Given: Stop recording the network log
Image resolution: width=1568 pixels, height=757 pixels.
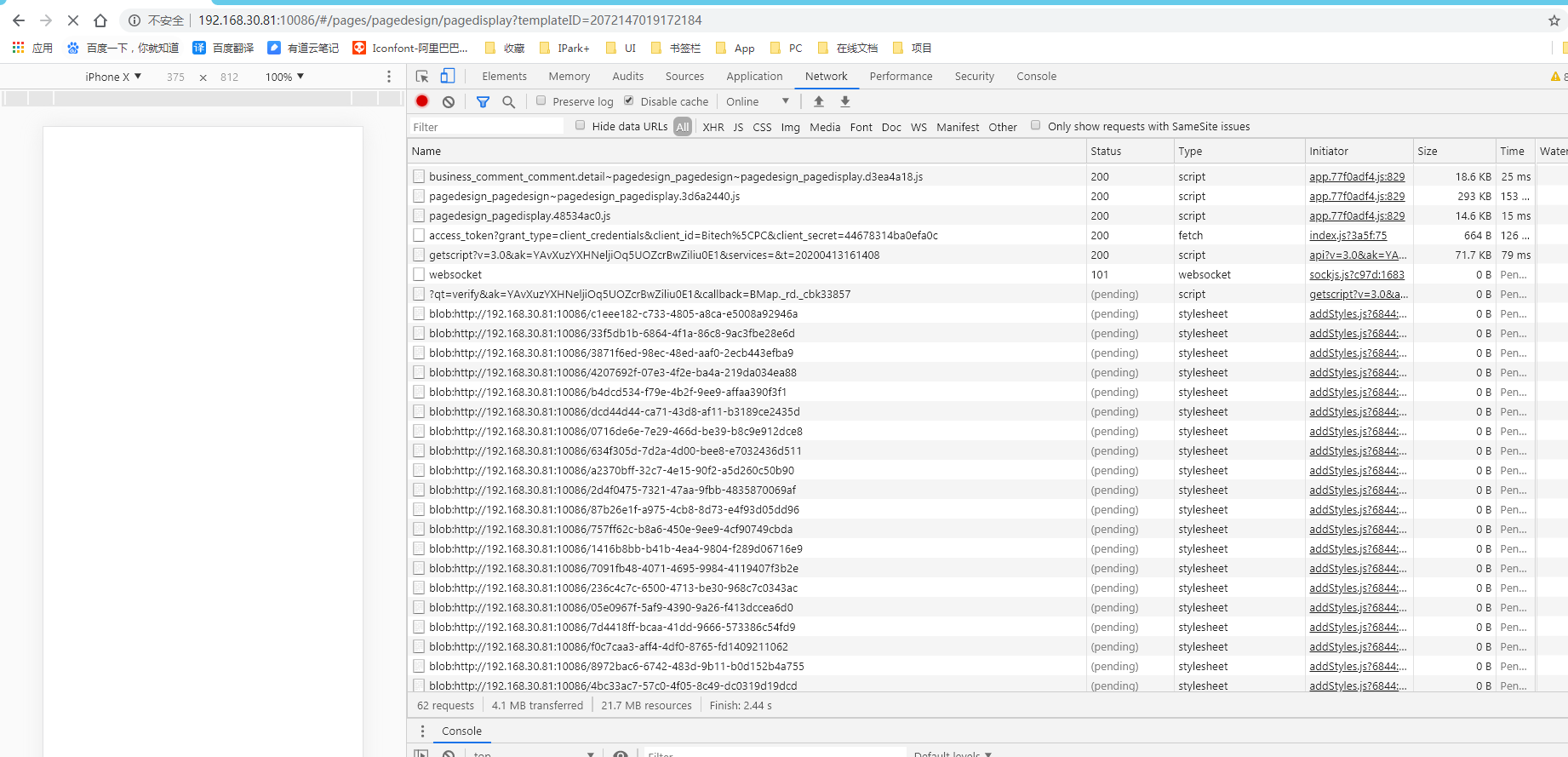Looking at the screenshot, I should tap(422, 101).
